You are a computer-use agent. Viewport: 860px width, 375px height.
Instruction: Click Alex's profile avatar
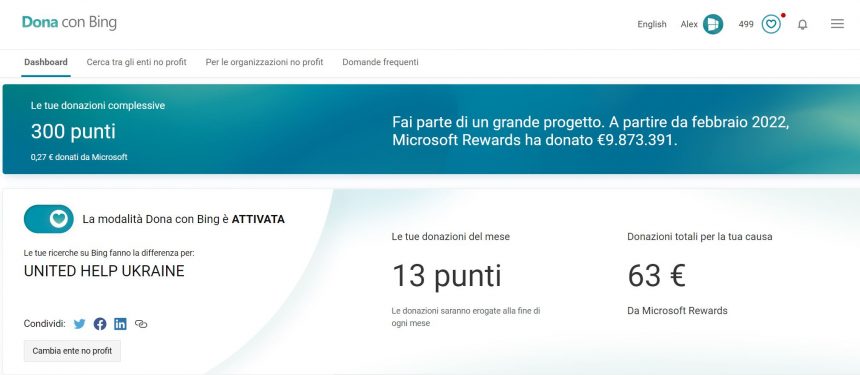pos(713,24)
